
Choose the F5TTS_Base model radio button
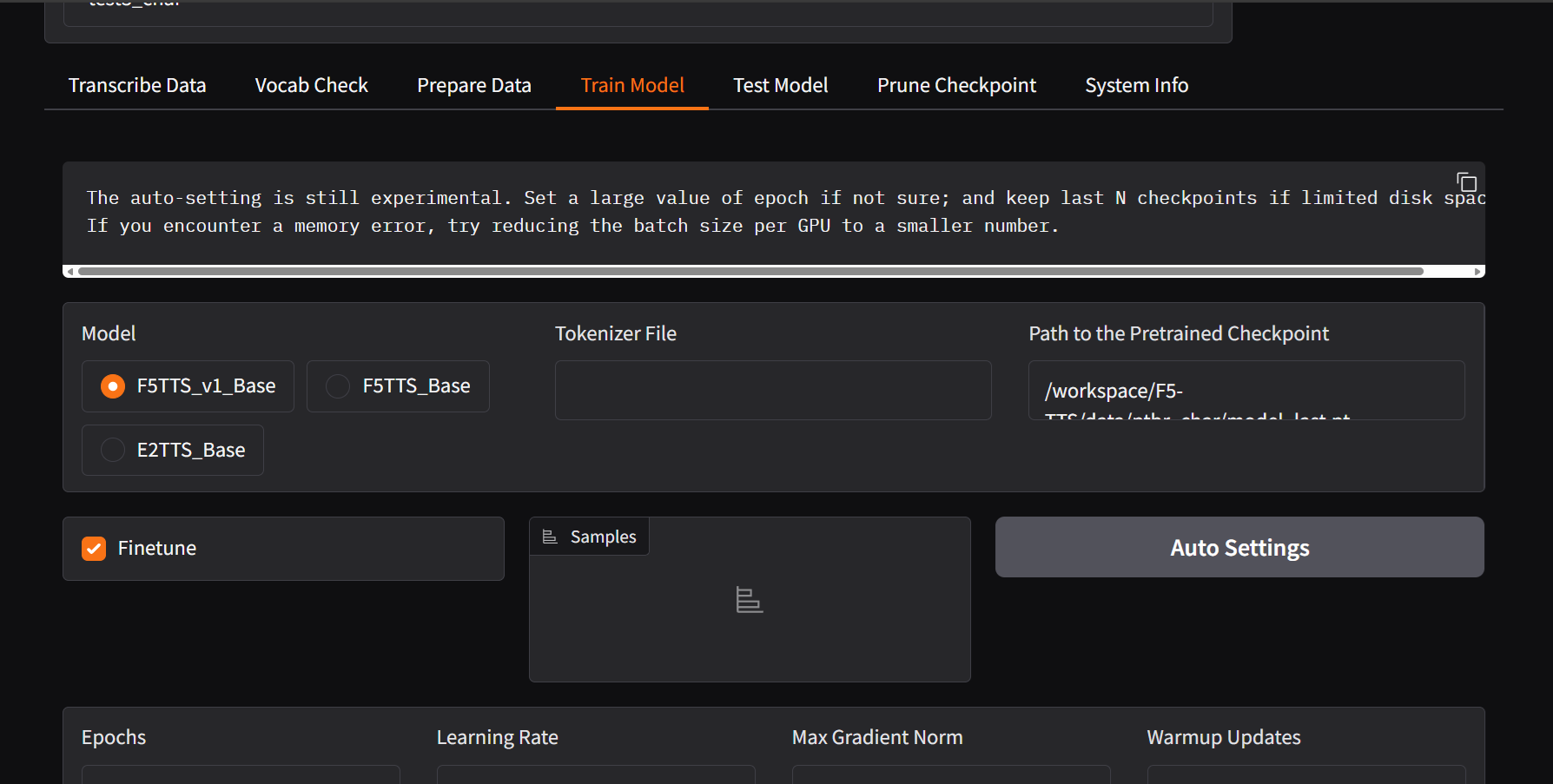point(338,386)
